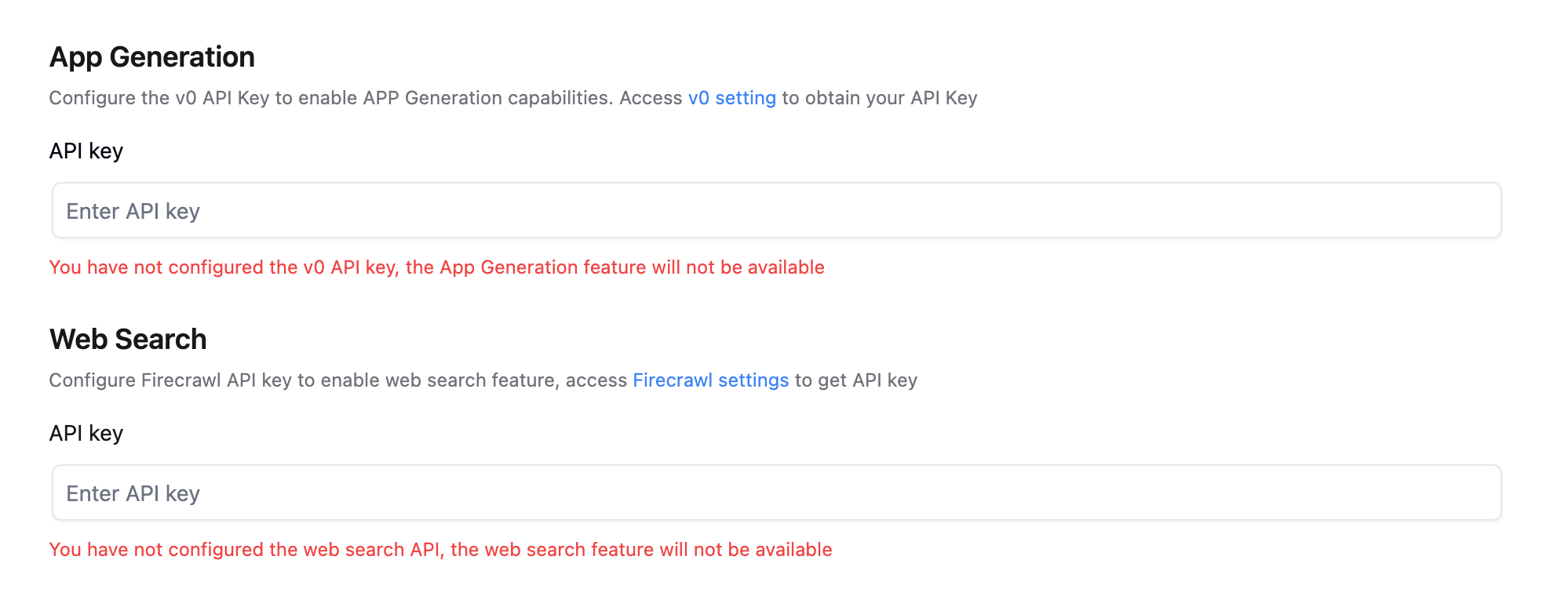Click 'Enter API key' placeholder for Firecrawl
The width and height of the screenshot is (1568, 607).
133,494
